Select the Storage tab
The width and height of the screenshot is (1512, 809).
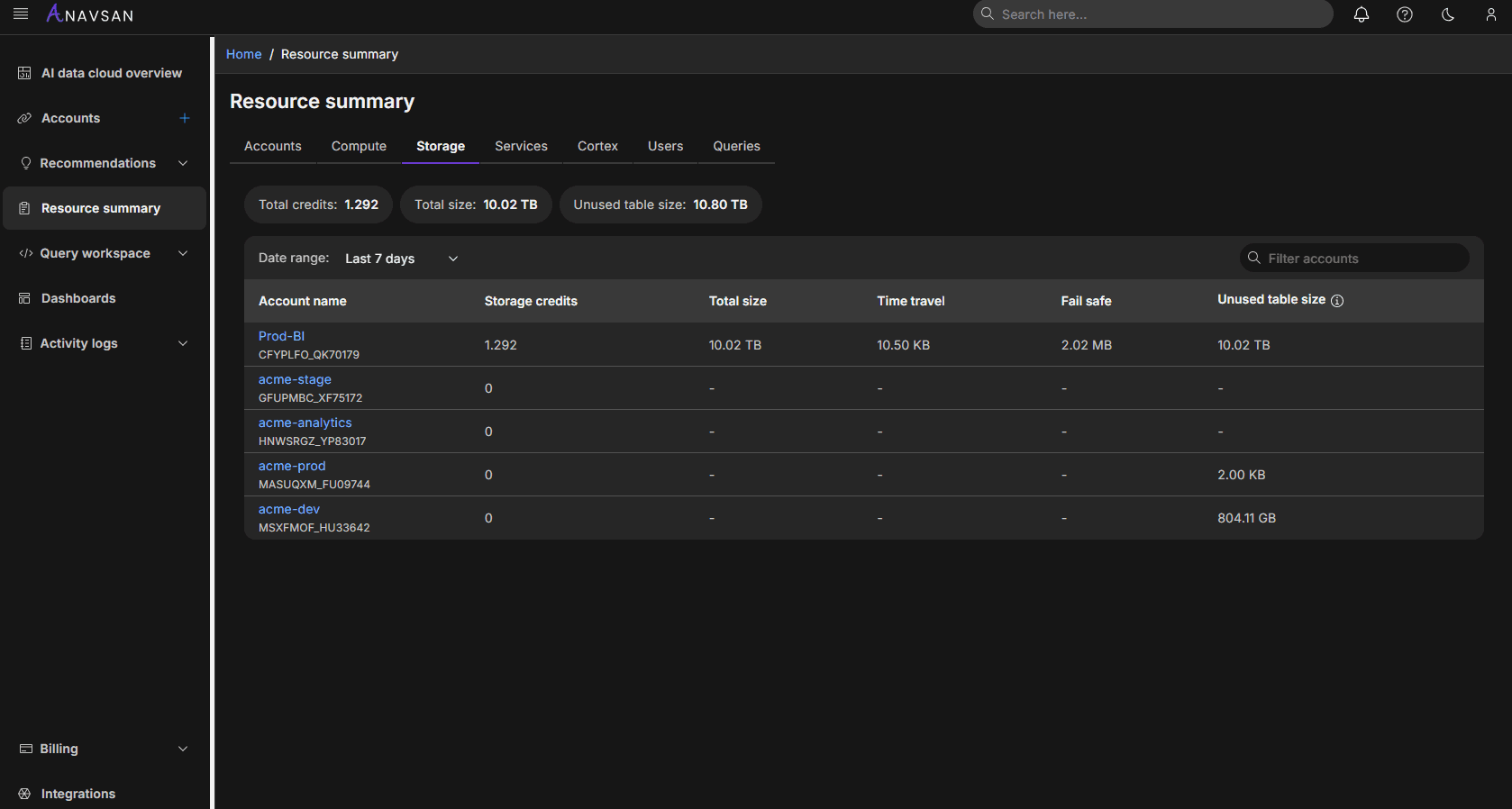pyautogui.click(x=441, y=146)
